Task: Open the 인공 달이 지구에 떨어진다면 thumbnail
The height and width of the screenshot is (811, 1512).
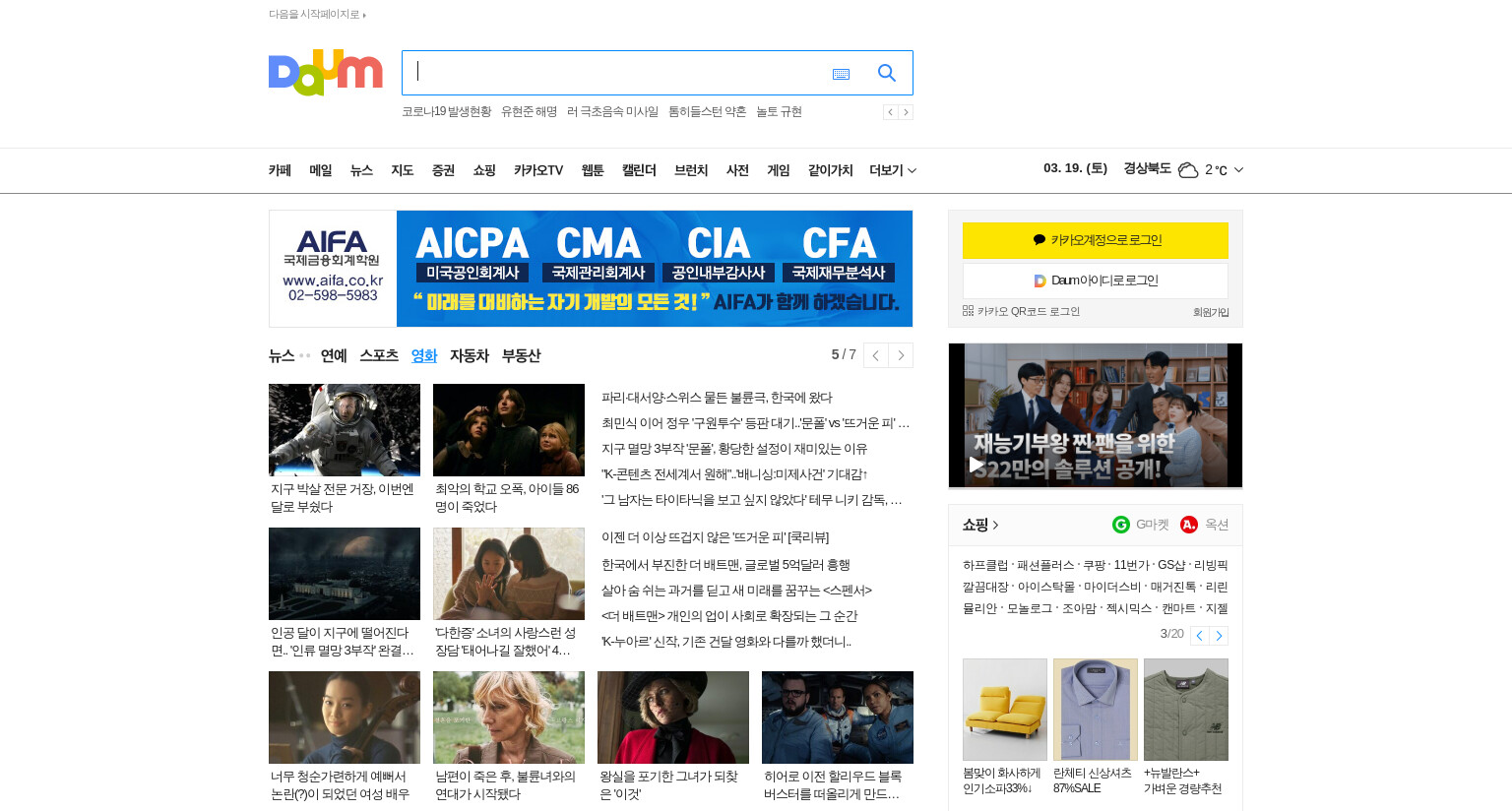Action: point(345,574)
